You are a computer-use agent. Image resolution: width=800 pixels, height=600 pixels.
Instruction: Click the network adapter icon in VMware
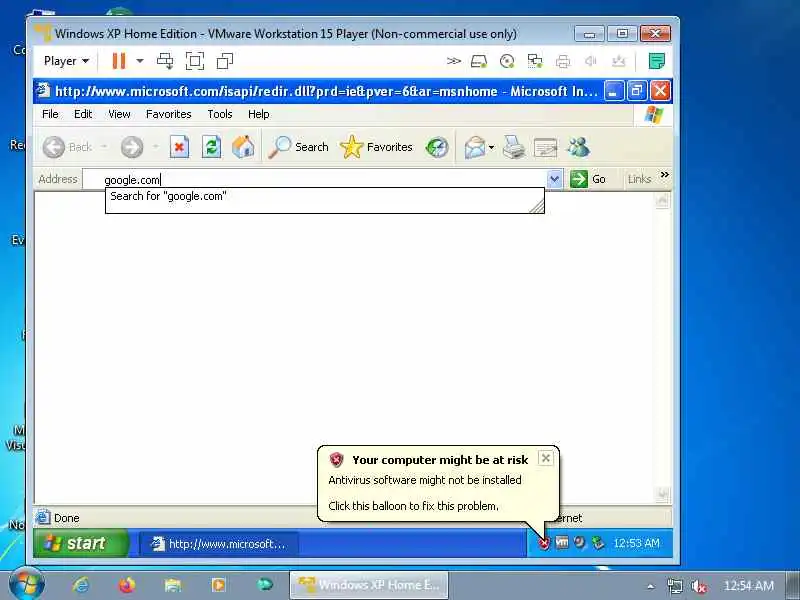535,62
